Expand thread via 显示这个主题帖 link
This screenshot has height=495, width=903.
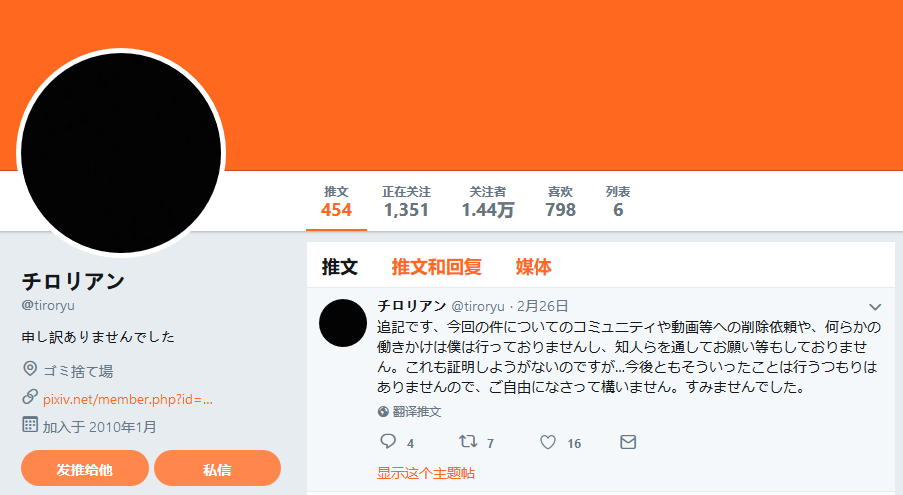click(426, 473)
